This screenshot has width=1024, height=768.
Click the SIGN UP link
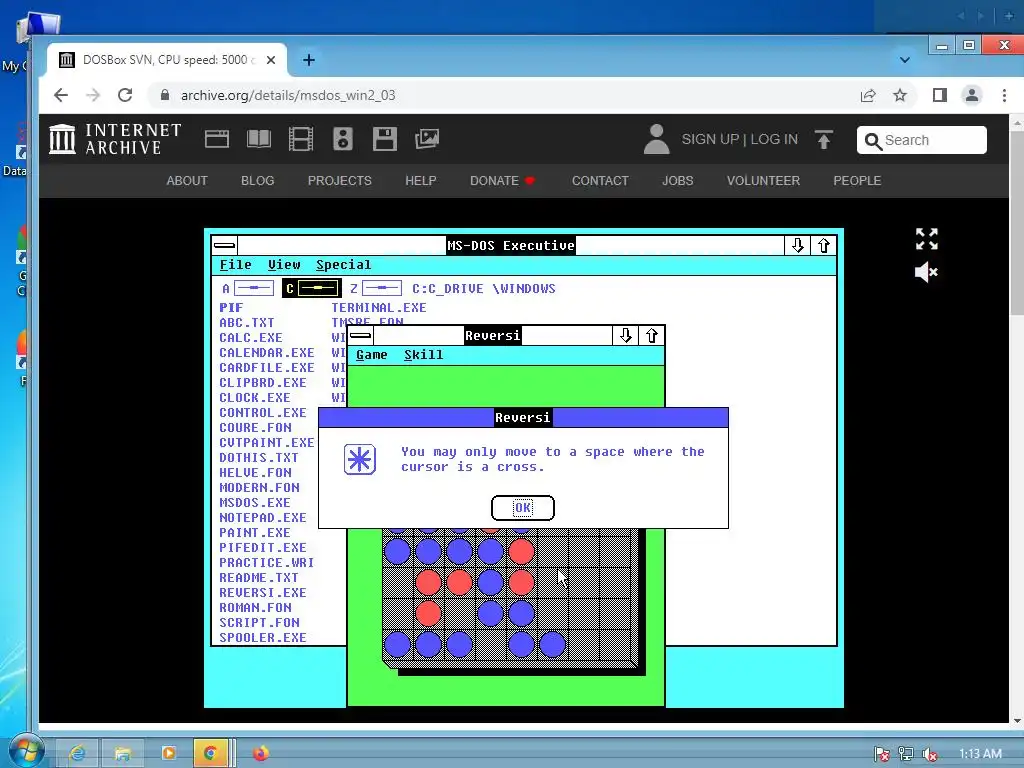pyautogui.click(x=710, y=139)
